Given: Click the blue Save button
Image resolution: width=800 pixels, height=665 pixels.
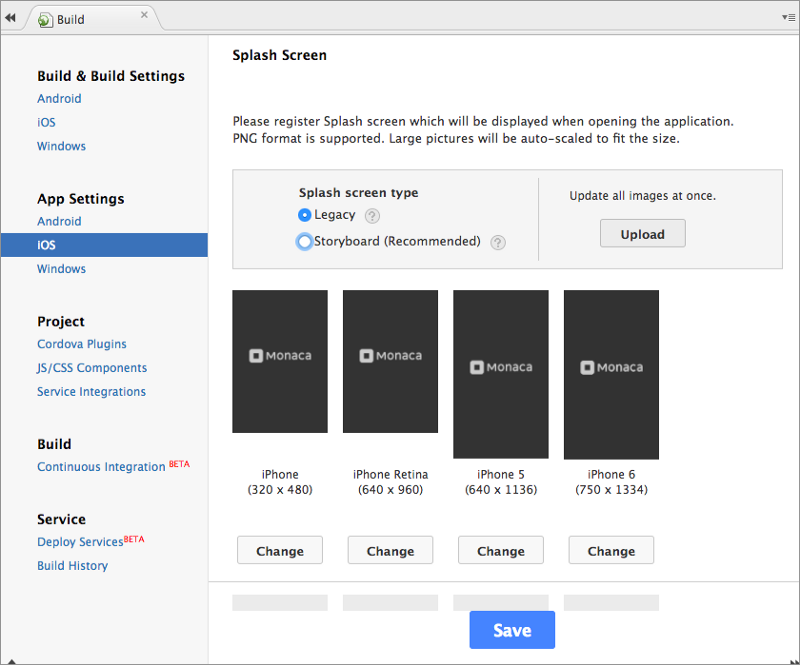Looking at the screenshot, I should [512, 630].
